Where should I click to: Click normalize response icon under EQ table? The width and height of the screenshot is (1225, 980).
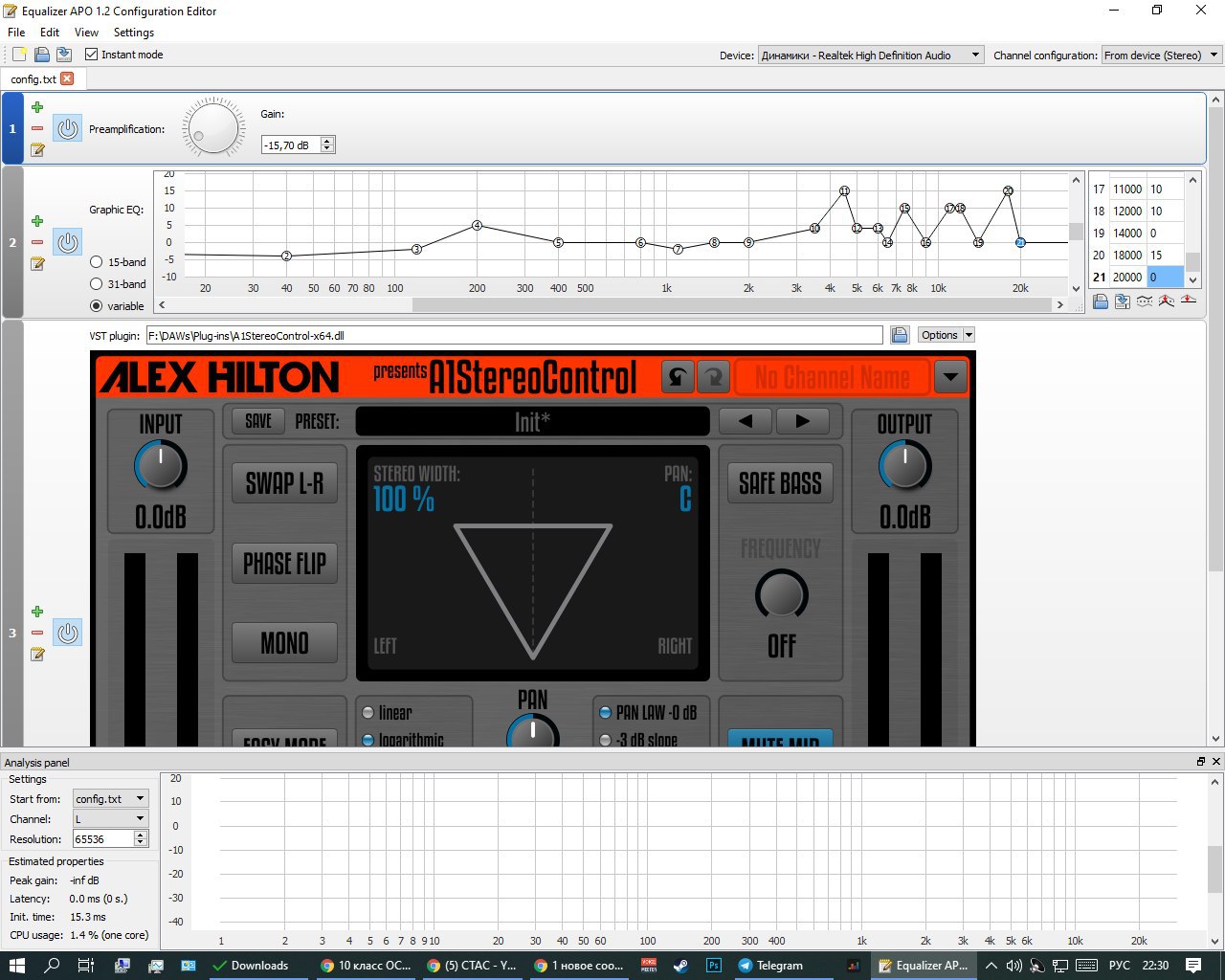[1166, 301]
